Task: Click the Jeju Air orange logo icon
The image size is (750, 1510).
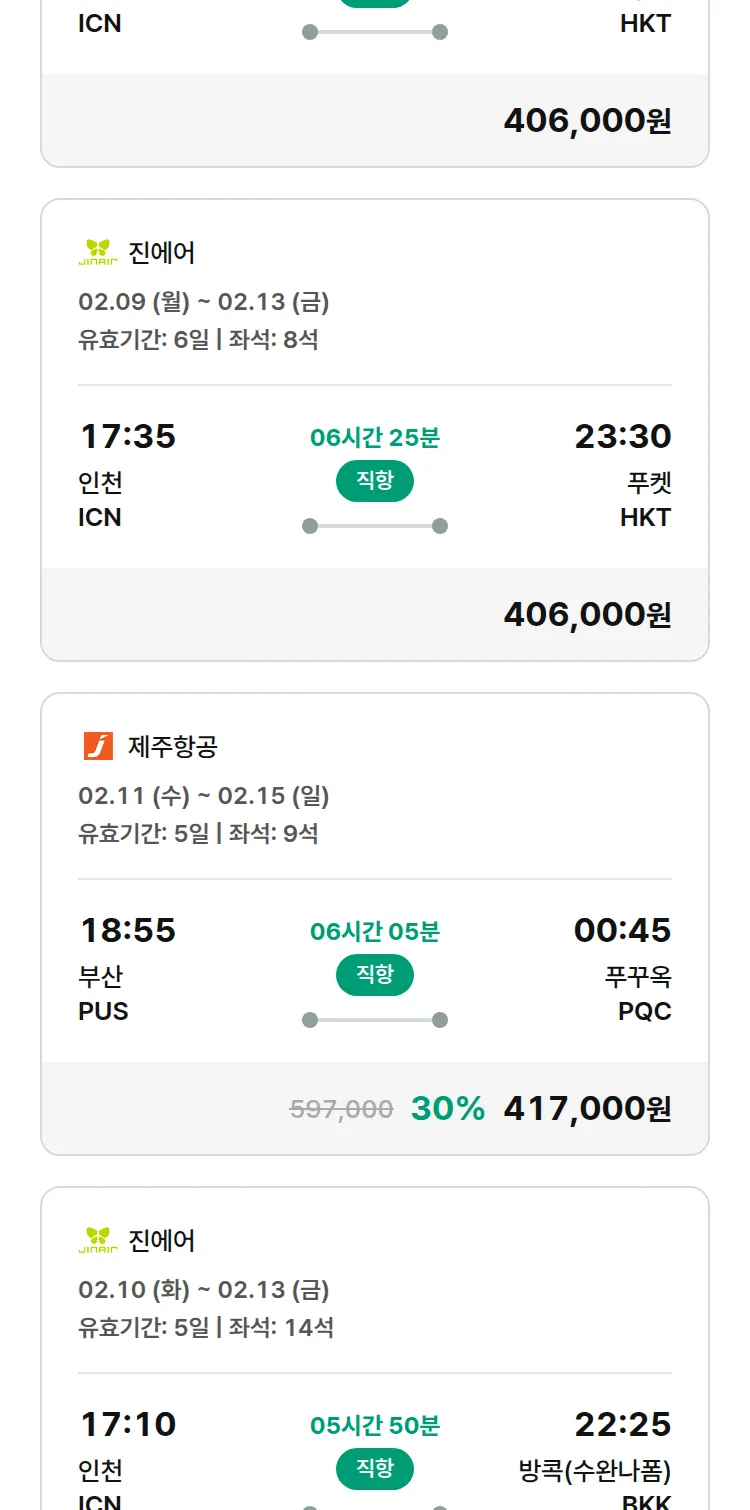Action: tap(98, 746)
